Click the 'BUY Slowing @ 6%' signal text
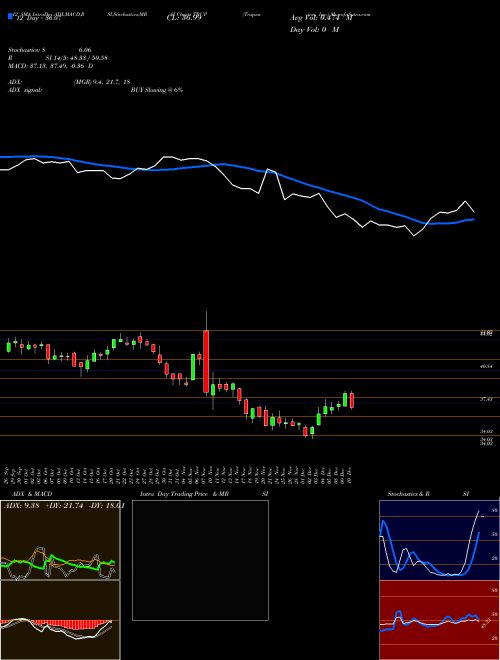500x660 pixels. click(157, 90)
